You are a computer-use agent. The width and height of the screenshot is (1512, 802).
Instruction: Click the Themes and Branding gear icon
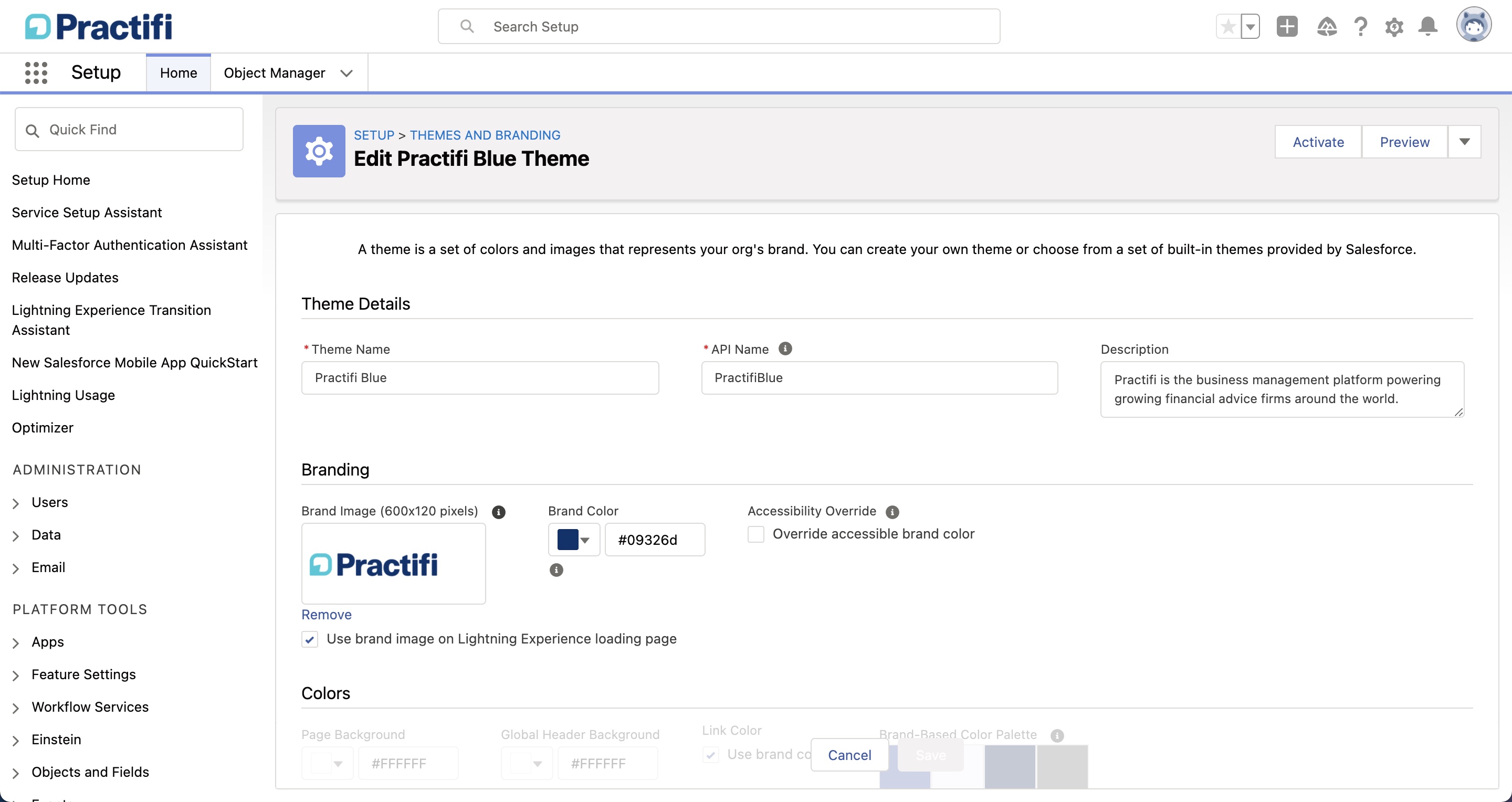tap(319, 151)
